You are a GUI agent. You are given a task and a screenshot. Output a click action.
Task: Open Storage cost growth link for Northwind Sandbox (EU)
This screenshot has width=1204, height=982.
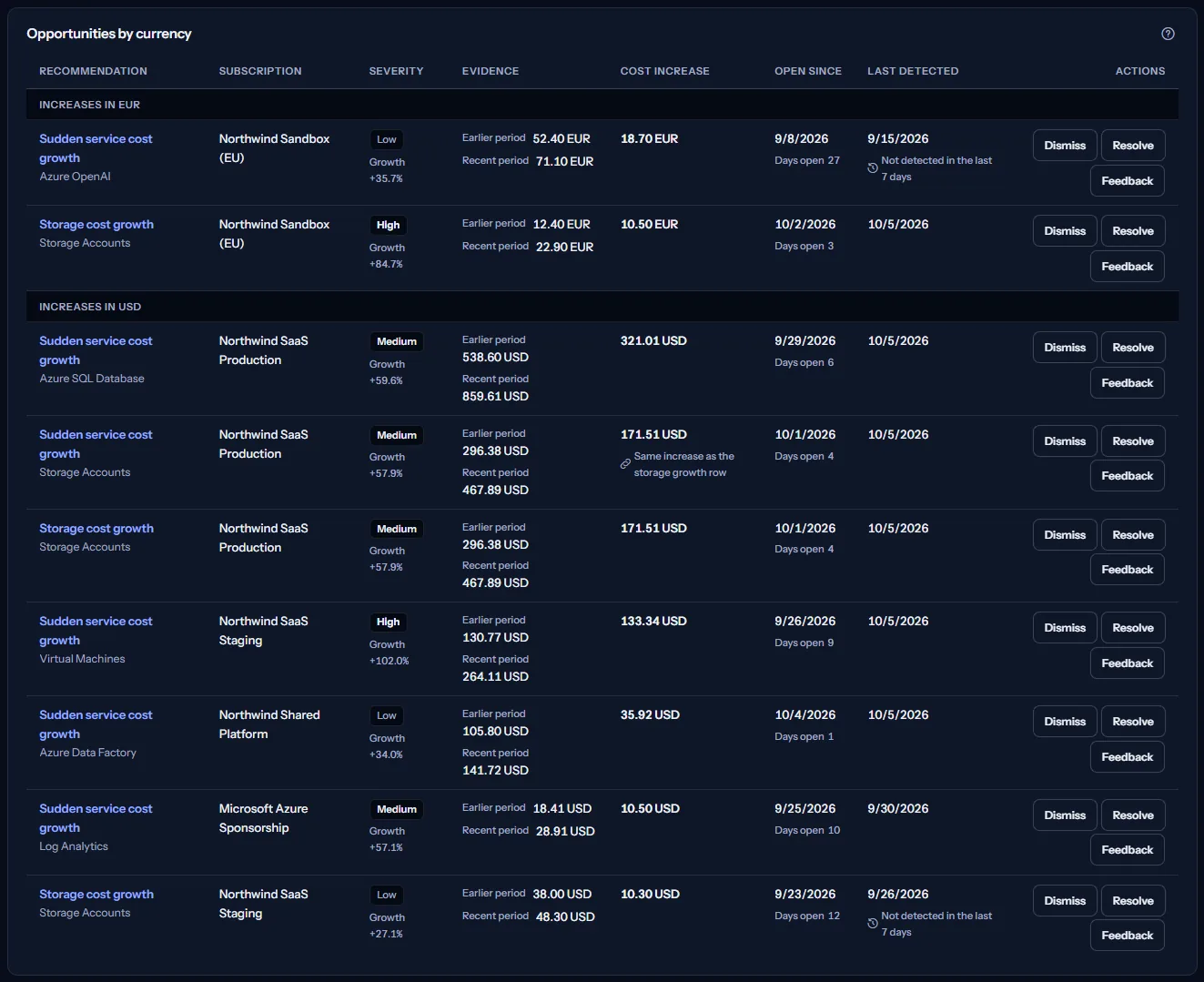[x=96, y=224]
